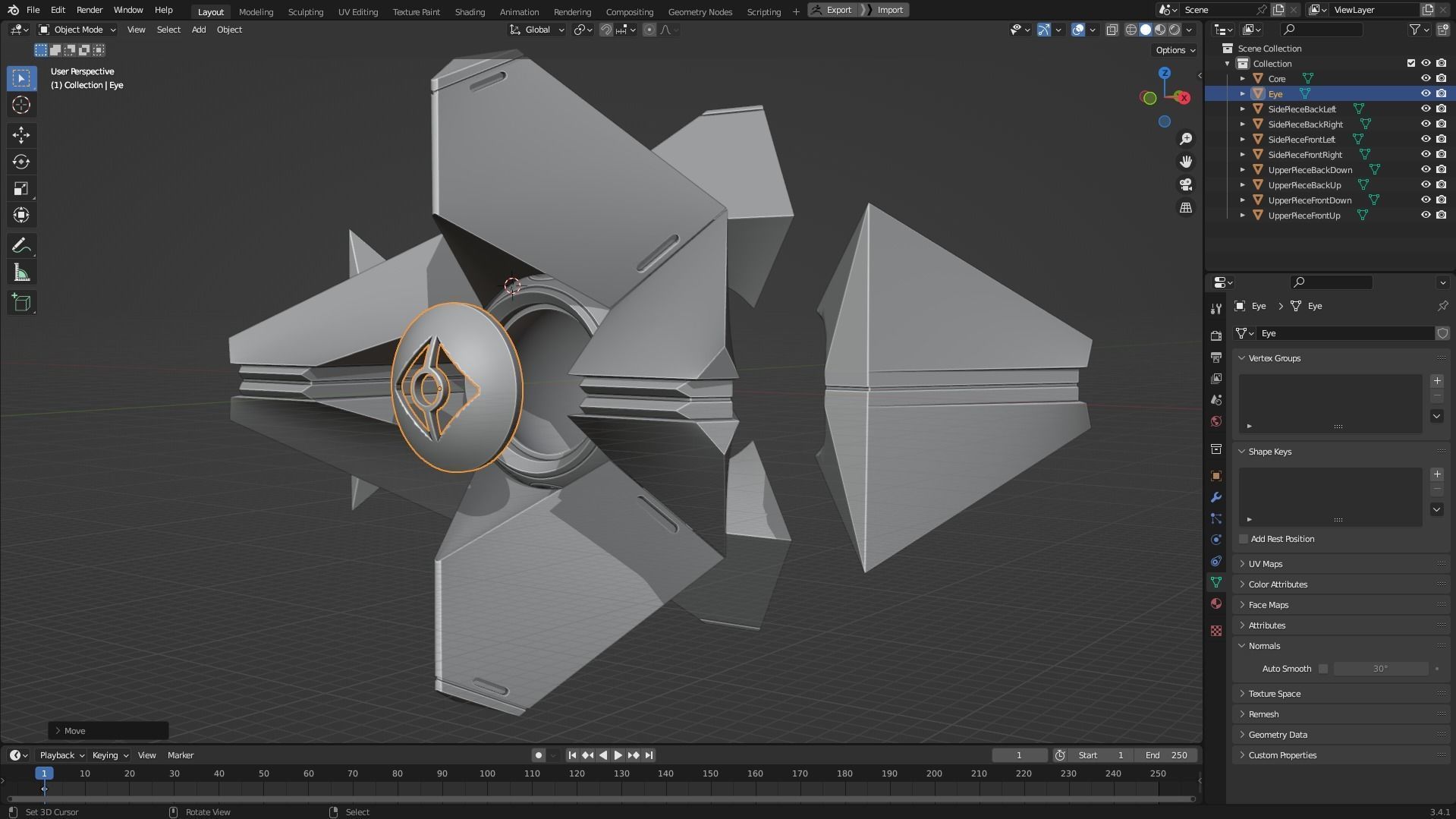Open the Playback dropdown in timeline
The image size is (1456, 819).
(61, 755)
